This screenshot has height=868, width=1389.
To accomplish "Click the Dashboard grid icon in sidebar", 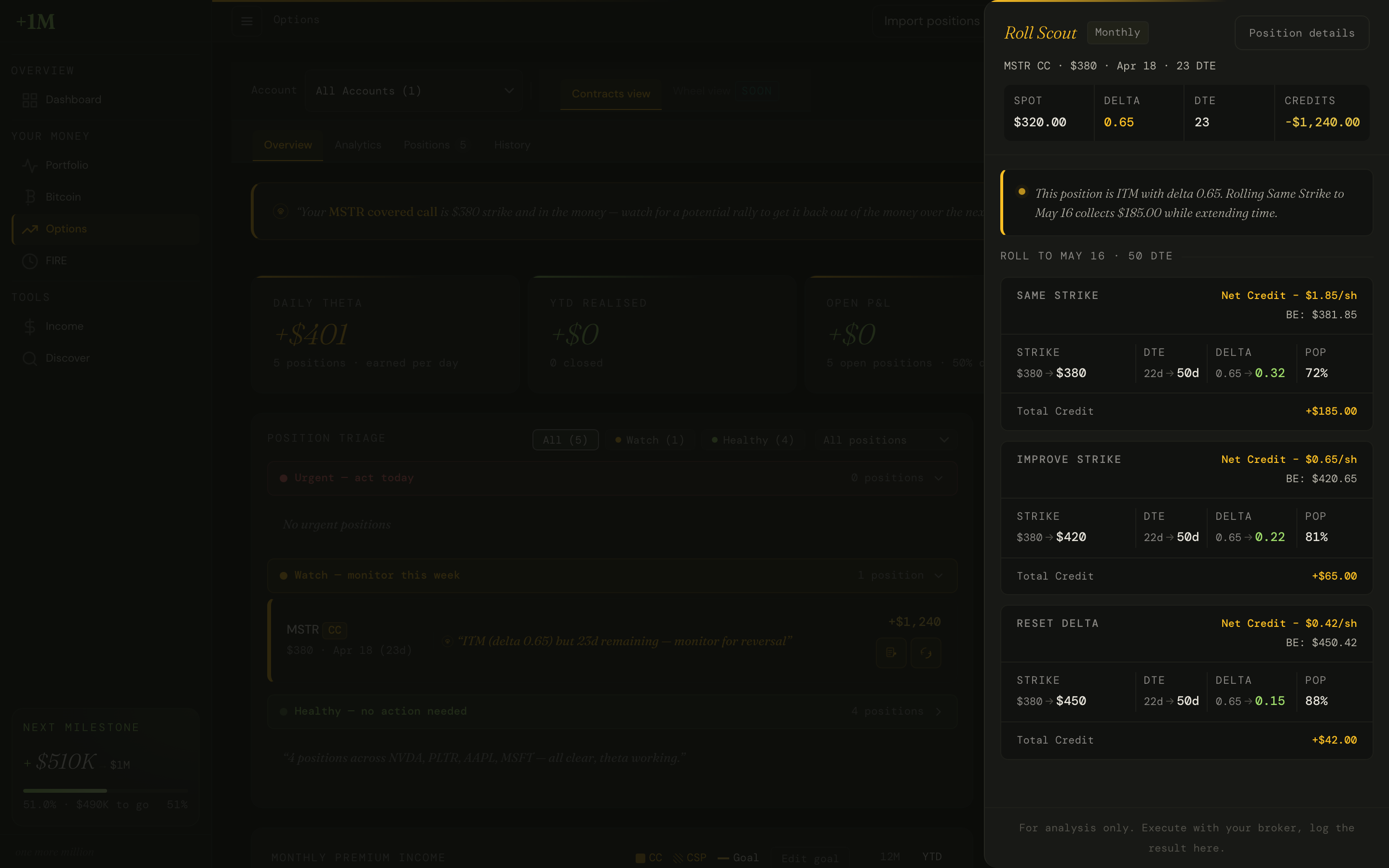I will pos(30,100).
